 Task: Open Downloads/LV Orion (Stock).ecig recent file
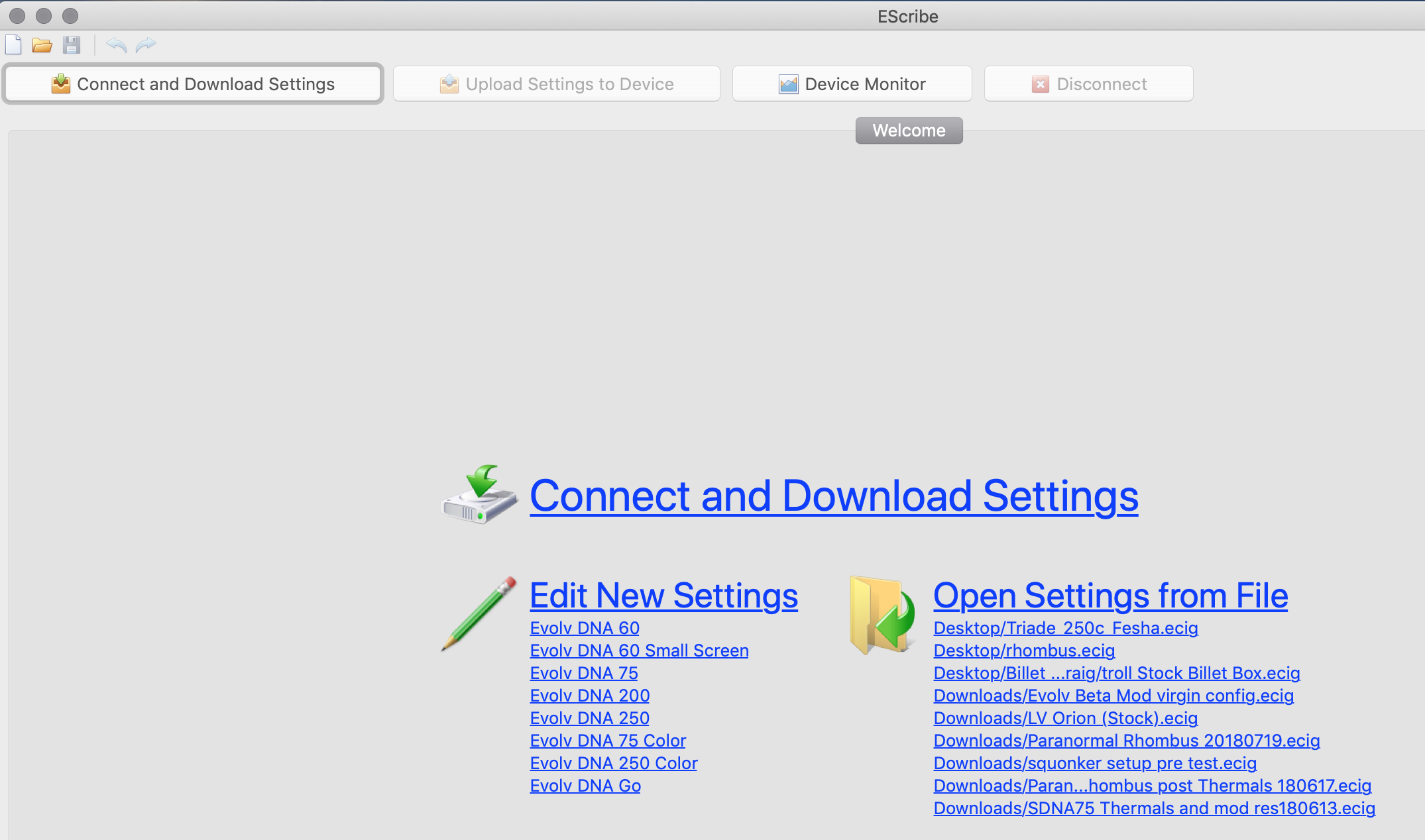pos(1065,718)
